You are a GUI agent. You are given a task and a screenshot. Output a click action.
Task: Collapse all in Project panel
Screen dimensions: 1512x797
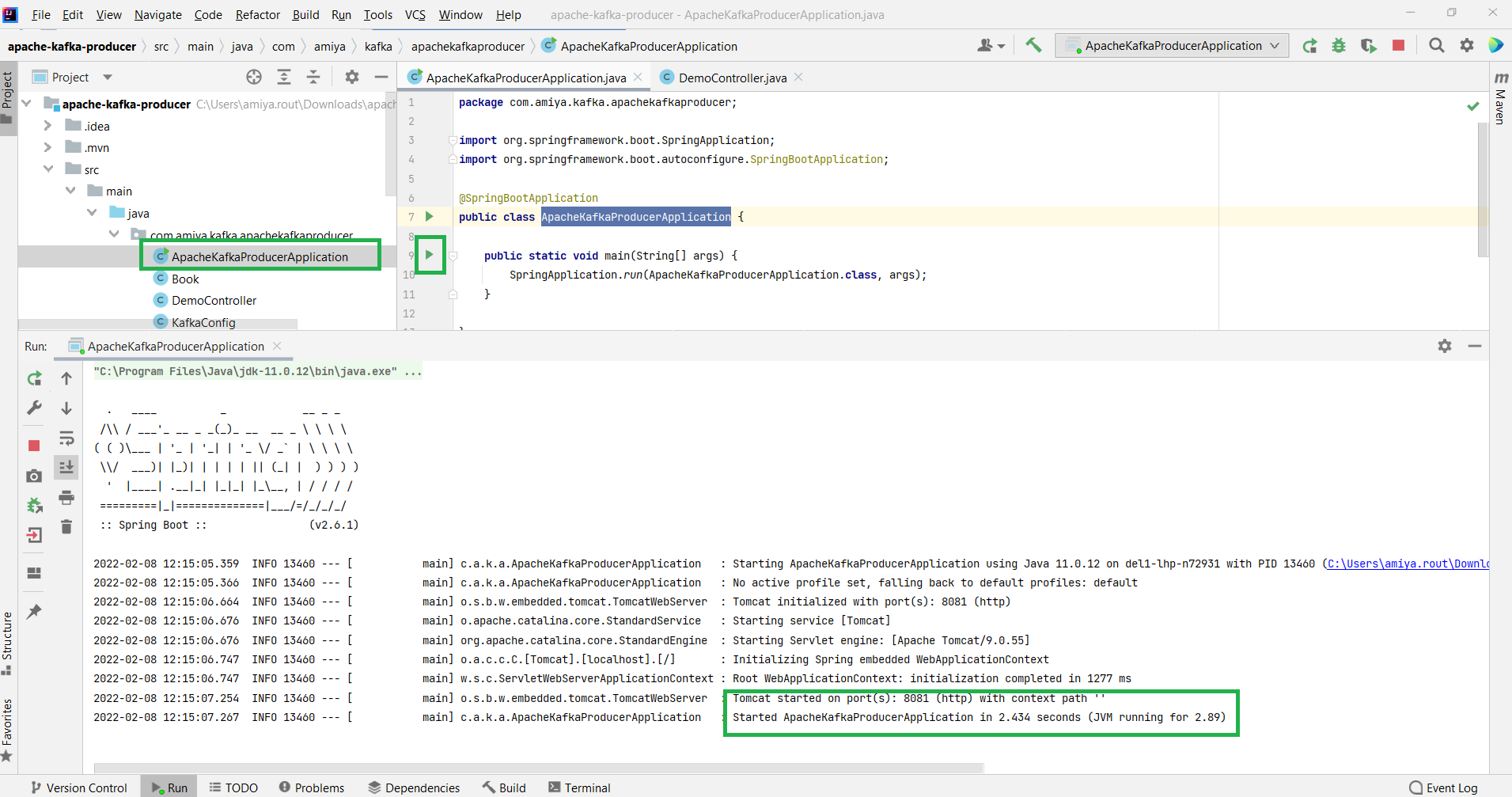313,77
